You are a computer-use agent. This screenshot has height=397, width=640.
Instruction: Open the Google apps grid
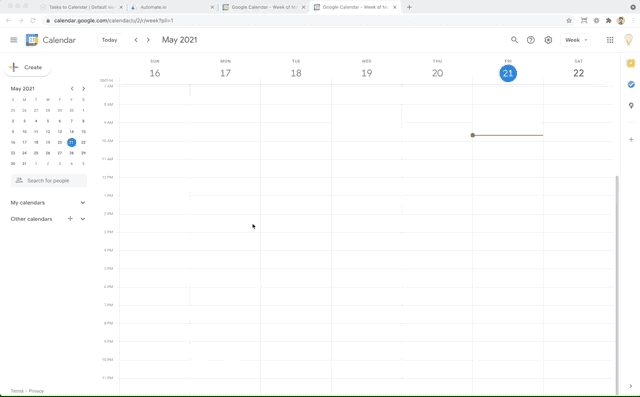point(610,40)
